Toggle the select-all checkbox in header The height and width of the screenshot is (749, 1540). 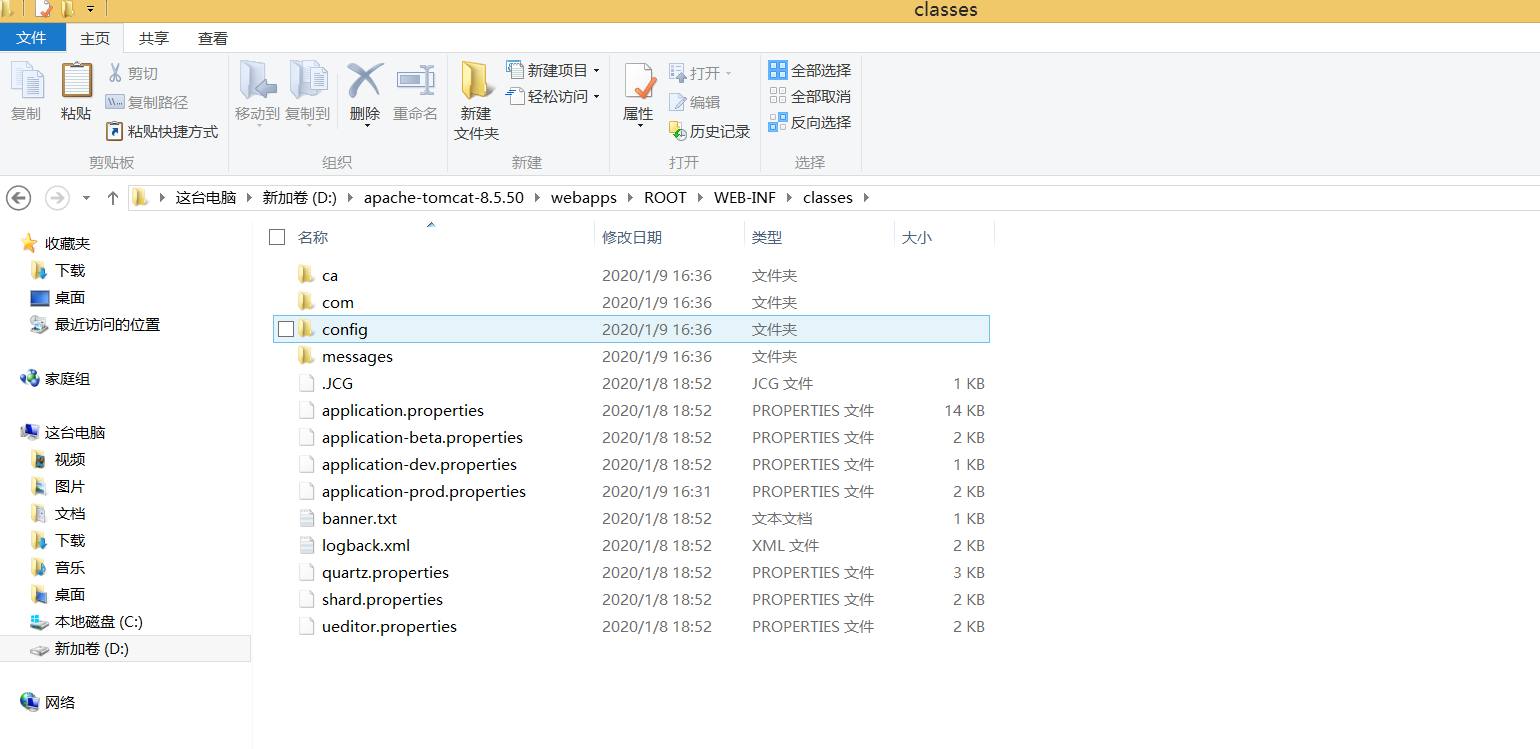[277, 237]
